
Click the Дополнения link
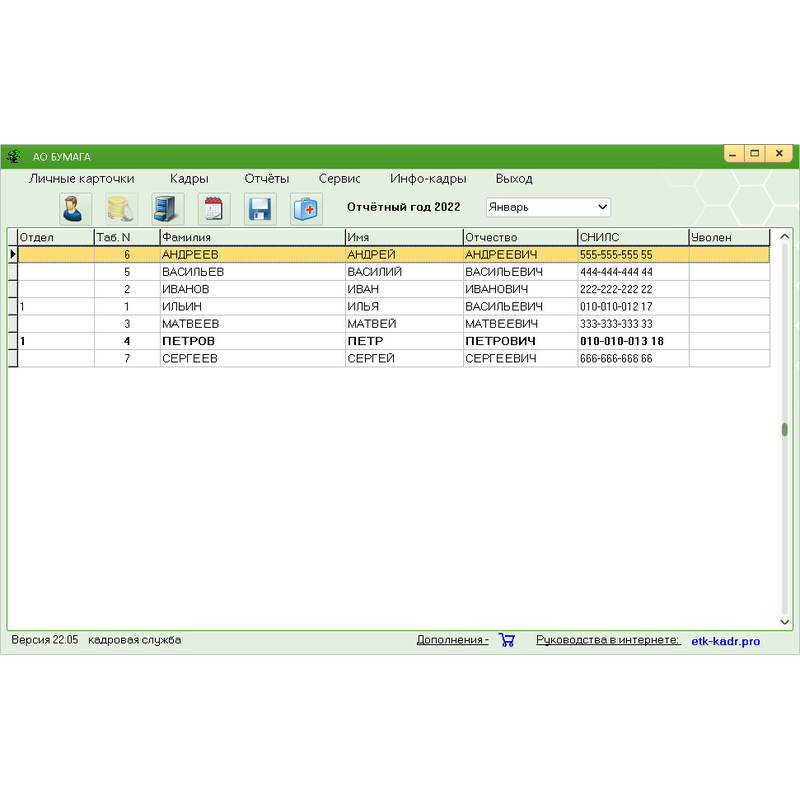tap(452, 640)
